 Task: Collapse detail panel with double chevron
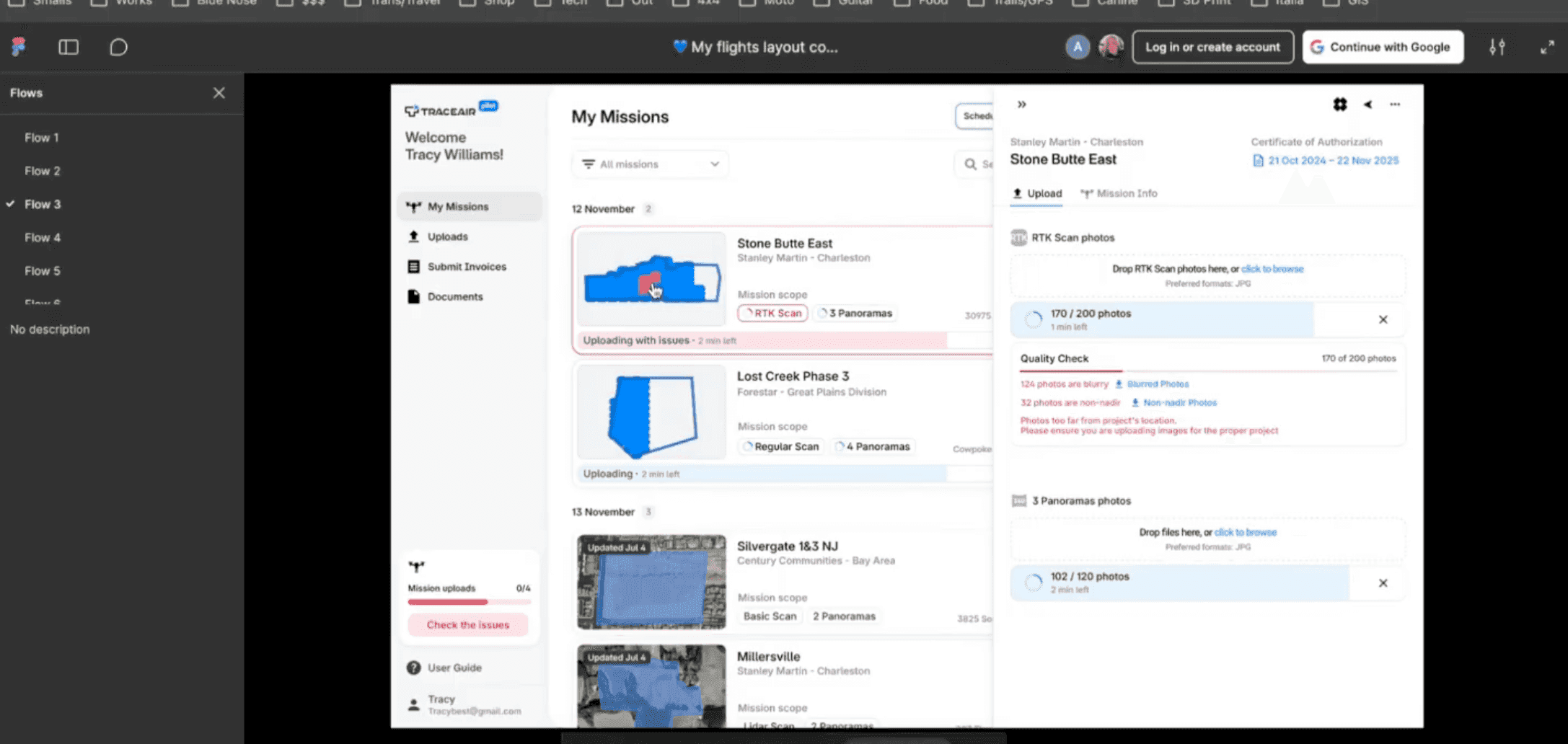tap(1022, 105)
